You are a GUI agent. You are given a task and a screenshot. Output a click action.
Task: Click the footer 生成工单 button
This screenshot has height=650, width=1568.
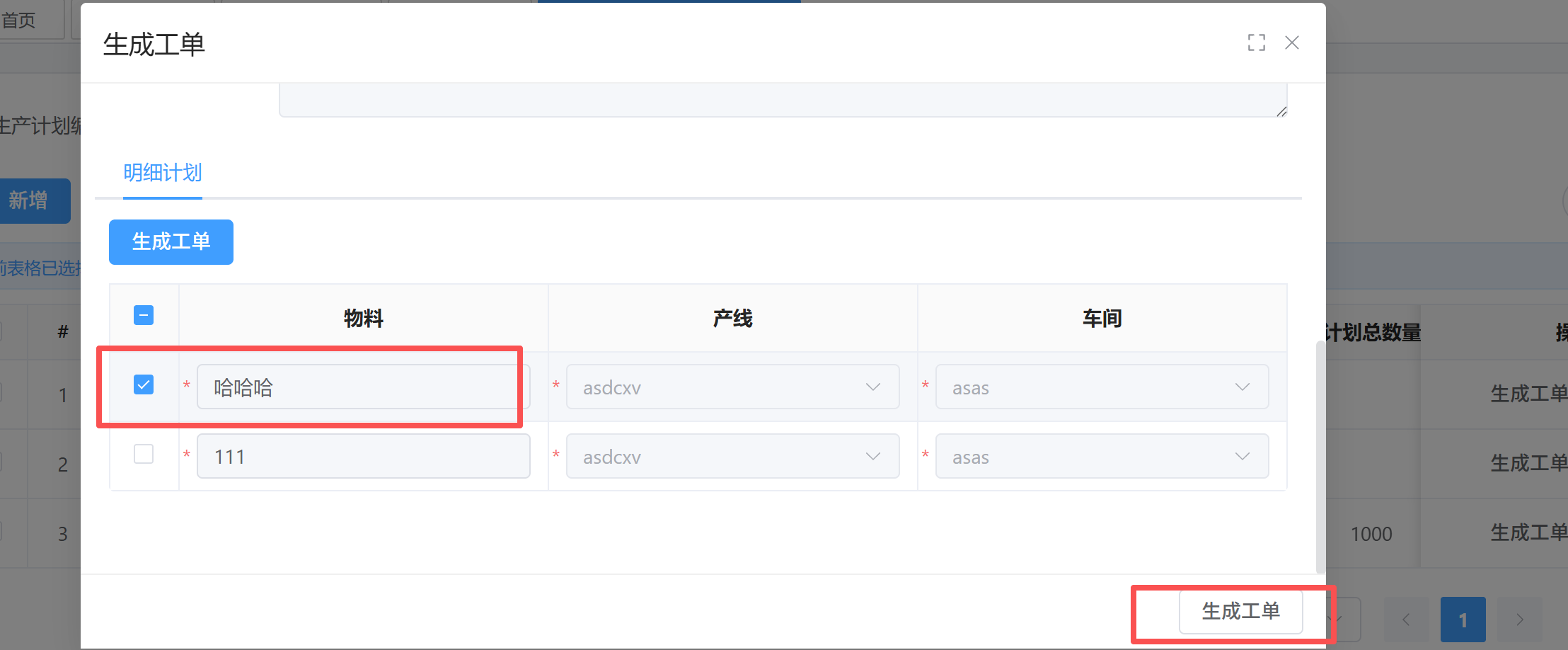click(1240, 611)
